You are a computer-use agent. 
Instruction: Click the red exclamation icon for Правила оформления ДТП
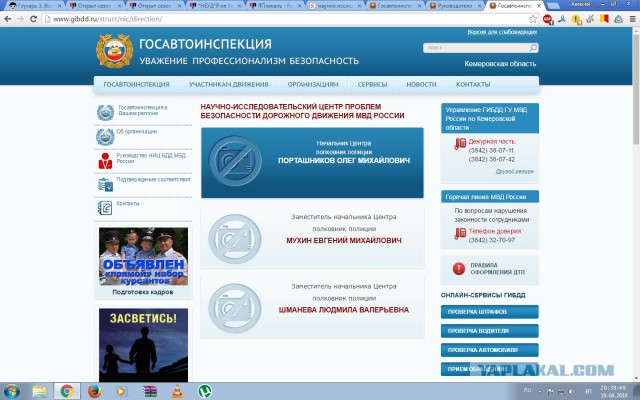click(459, 269)
